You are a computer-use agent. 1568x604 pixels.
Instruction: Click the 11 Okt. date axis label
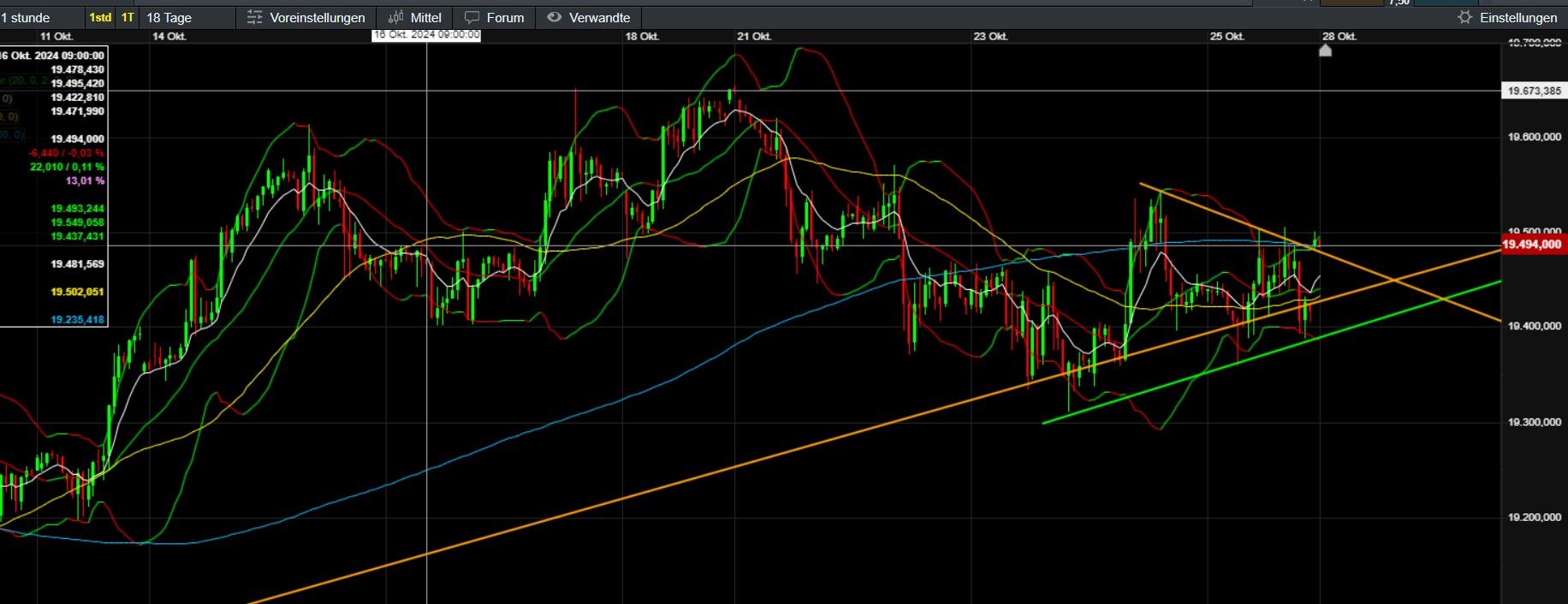(56, 36)
